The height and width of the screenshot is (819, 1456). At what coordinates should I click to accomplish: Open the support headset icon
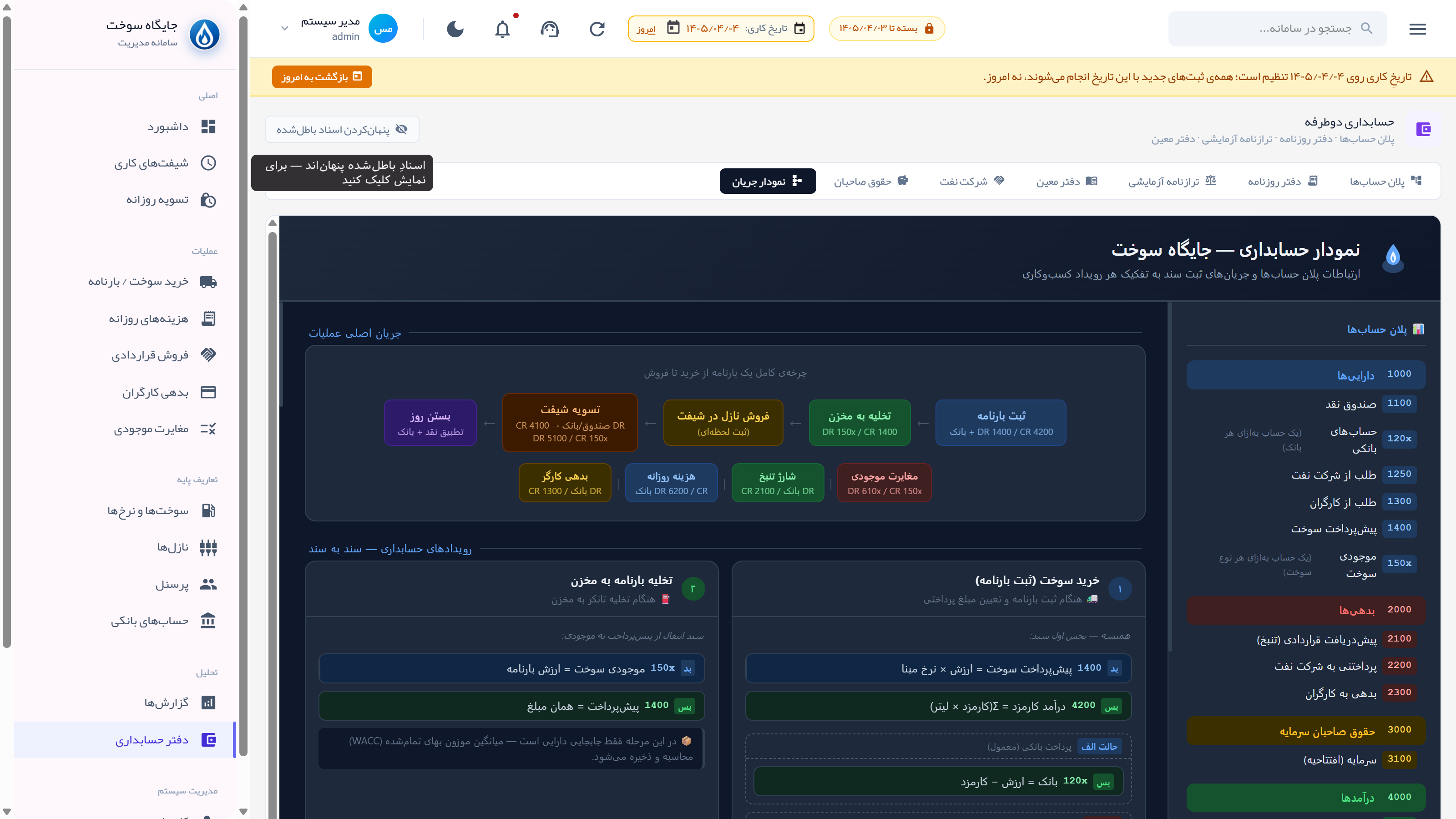click(x=549, y=28)
